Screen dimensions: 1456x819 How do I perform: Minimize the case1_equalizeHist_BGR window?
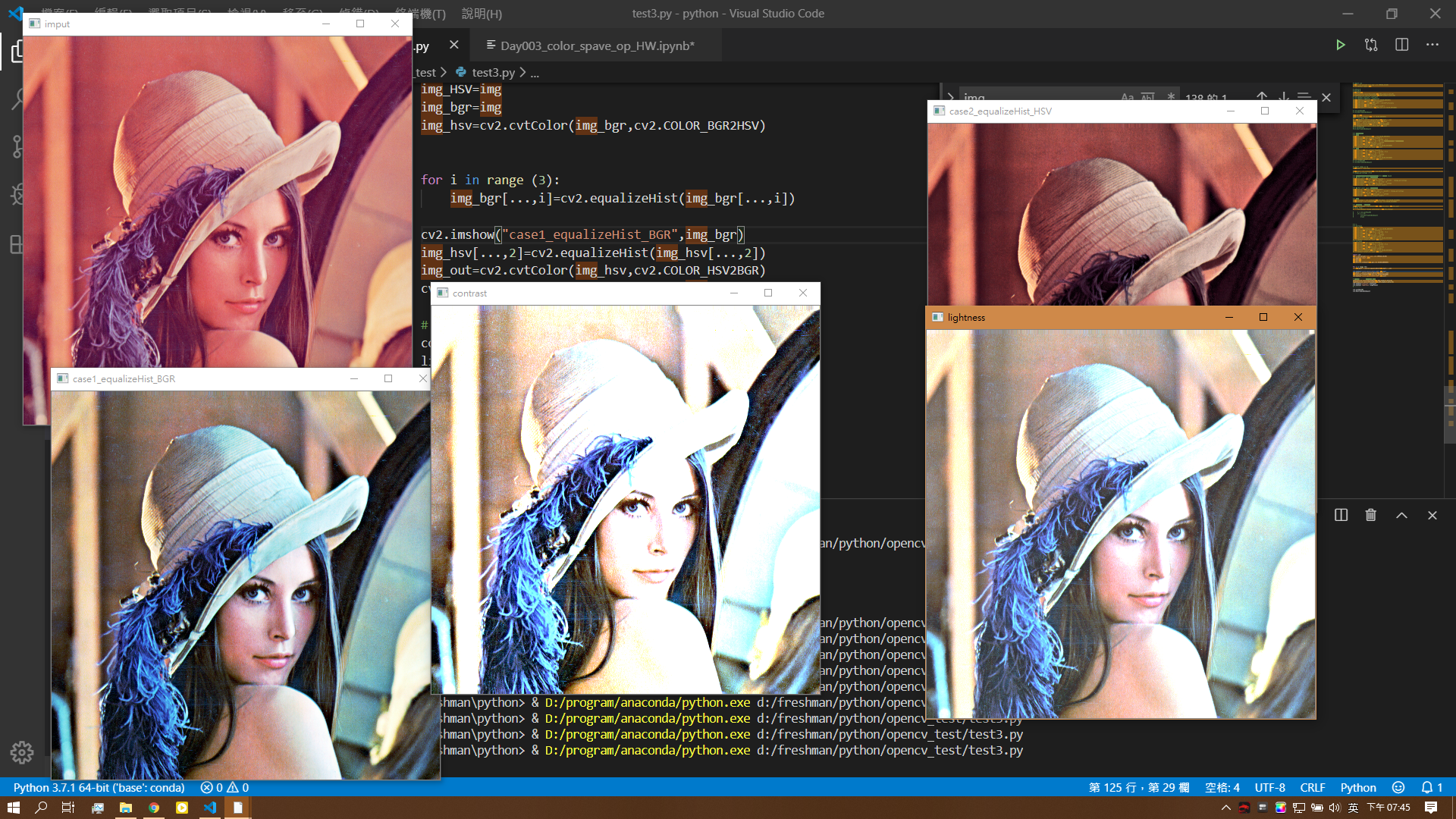pyautogui.click(x=354, y=378)
